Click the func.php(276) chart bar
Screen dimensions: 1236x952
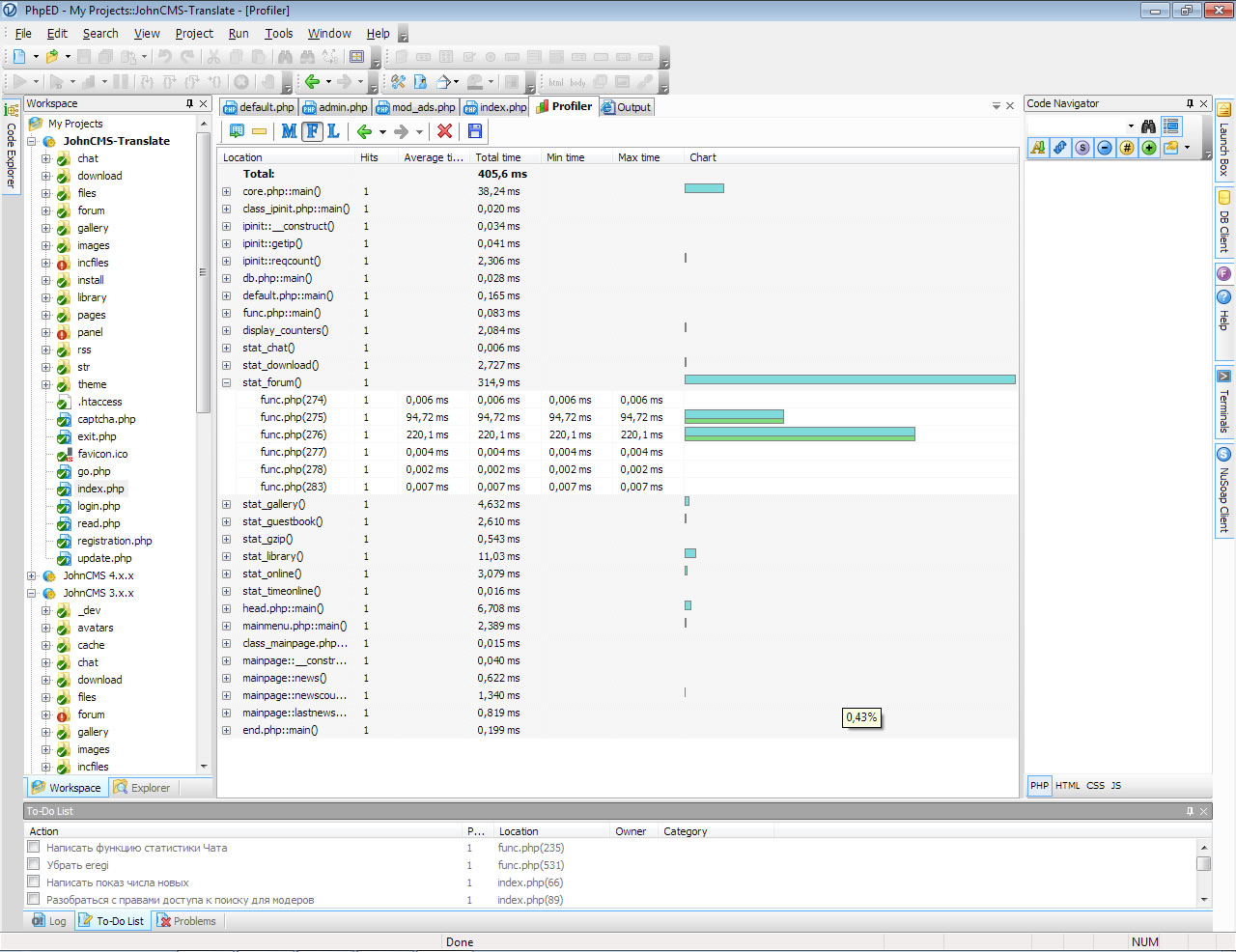pos(799,434)
